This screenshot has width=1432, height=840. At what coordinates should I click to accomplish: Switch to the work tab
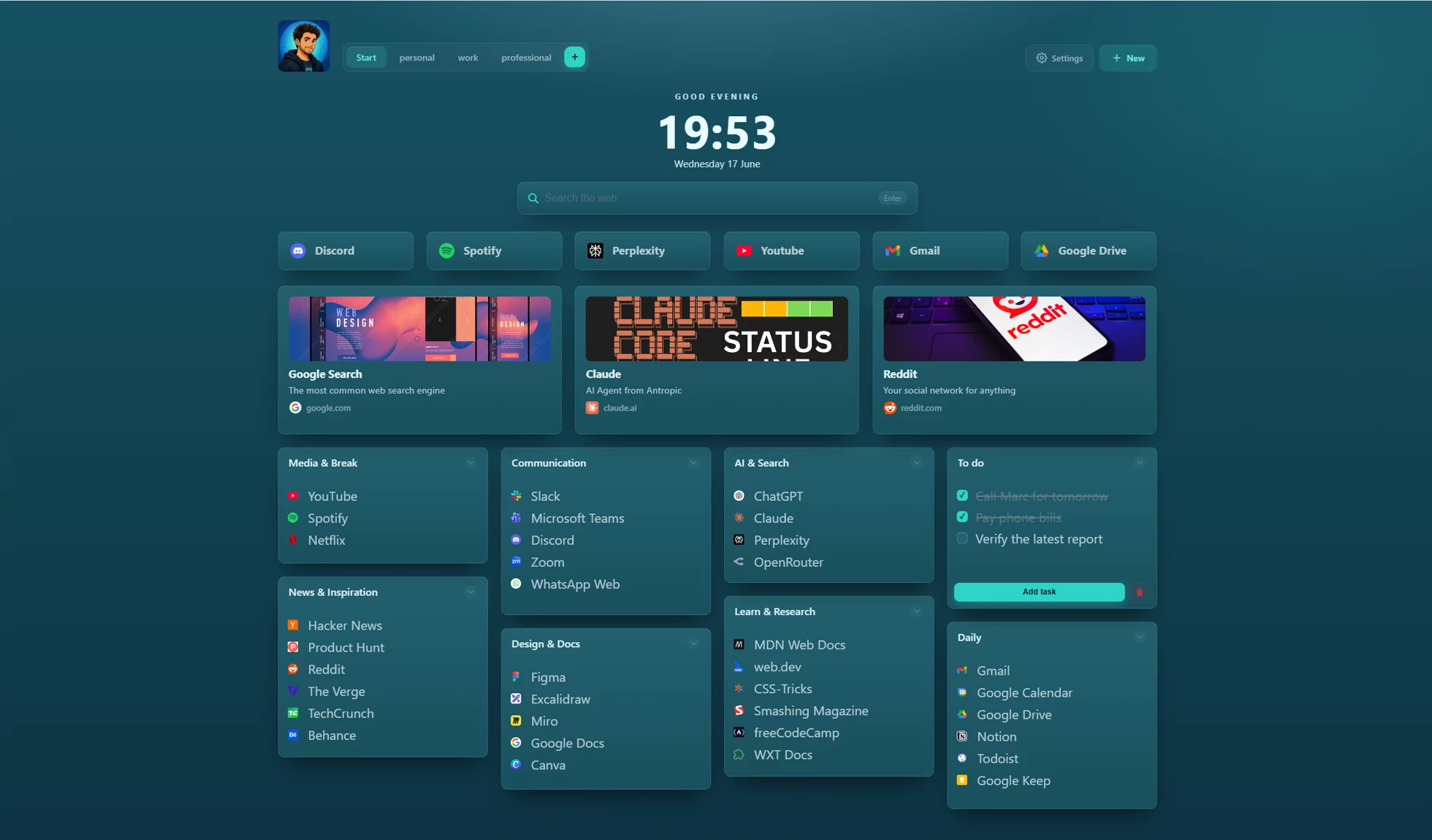coord(468,57)
